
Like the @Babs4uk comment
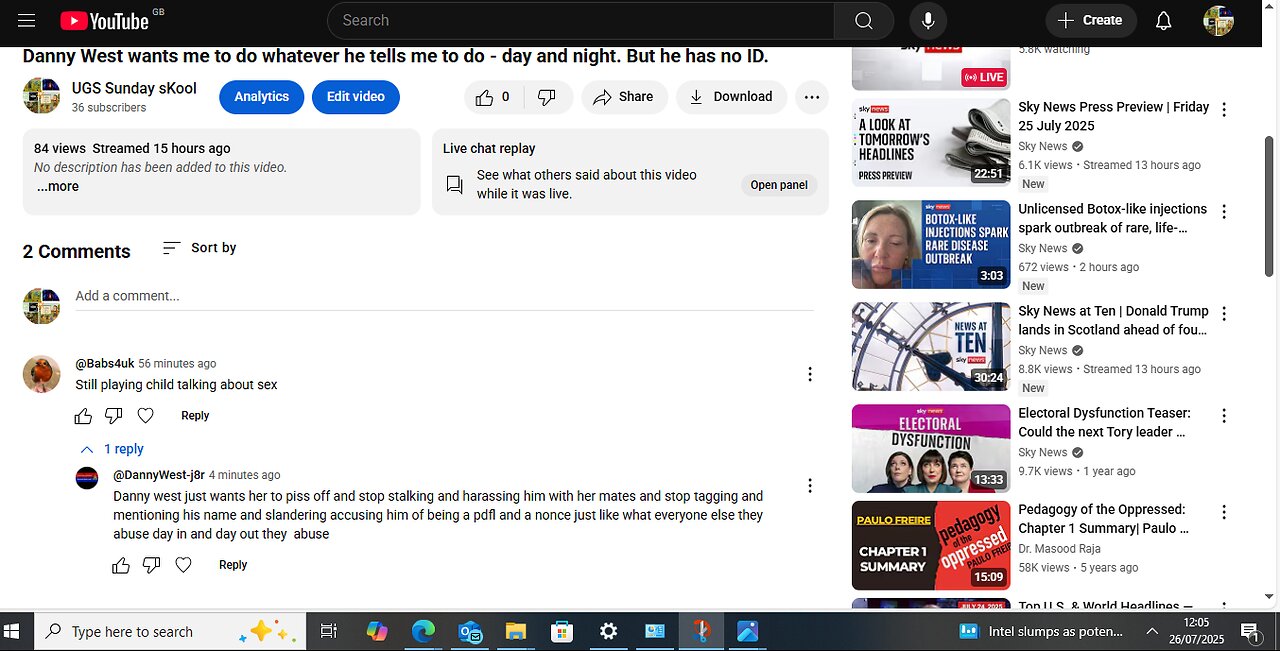tap(83, 416)
